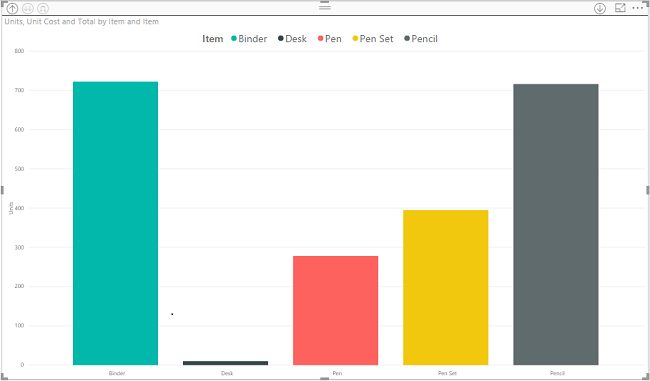Turn on drill down mode arrow icon
650x381 pixels.
[600, 8]
